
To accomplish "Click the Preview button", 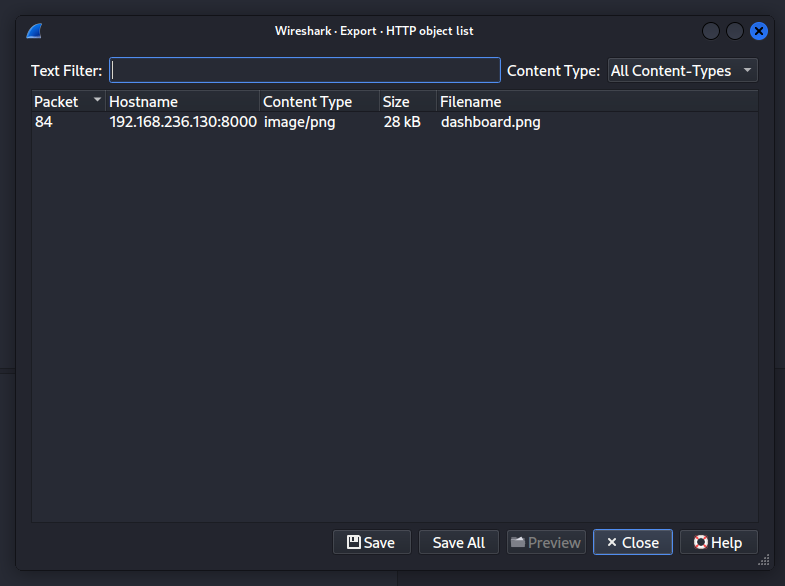I will [x=545, y=542].
